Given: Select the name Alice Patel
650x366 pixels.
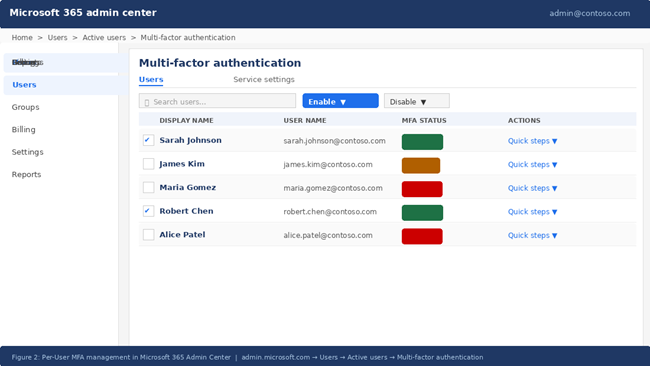Looking at the screenshot, I should [x=182, y=235].
